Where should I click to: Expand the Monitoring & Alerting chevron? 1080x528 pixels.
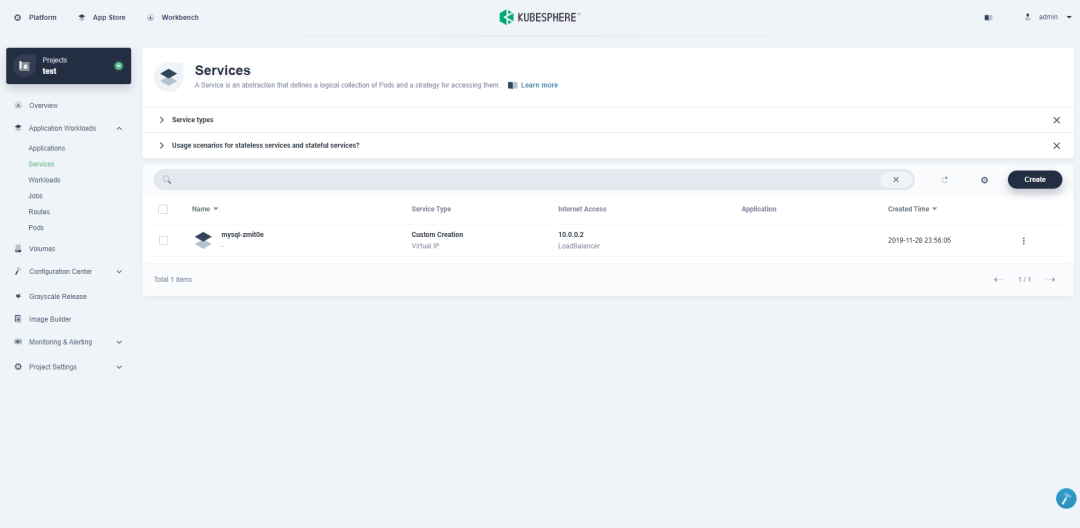[119, 342]
